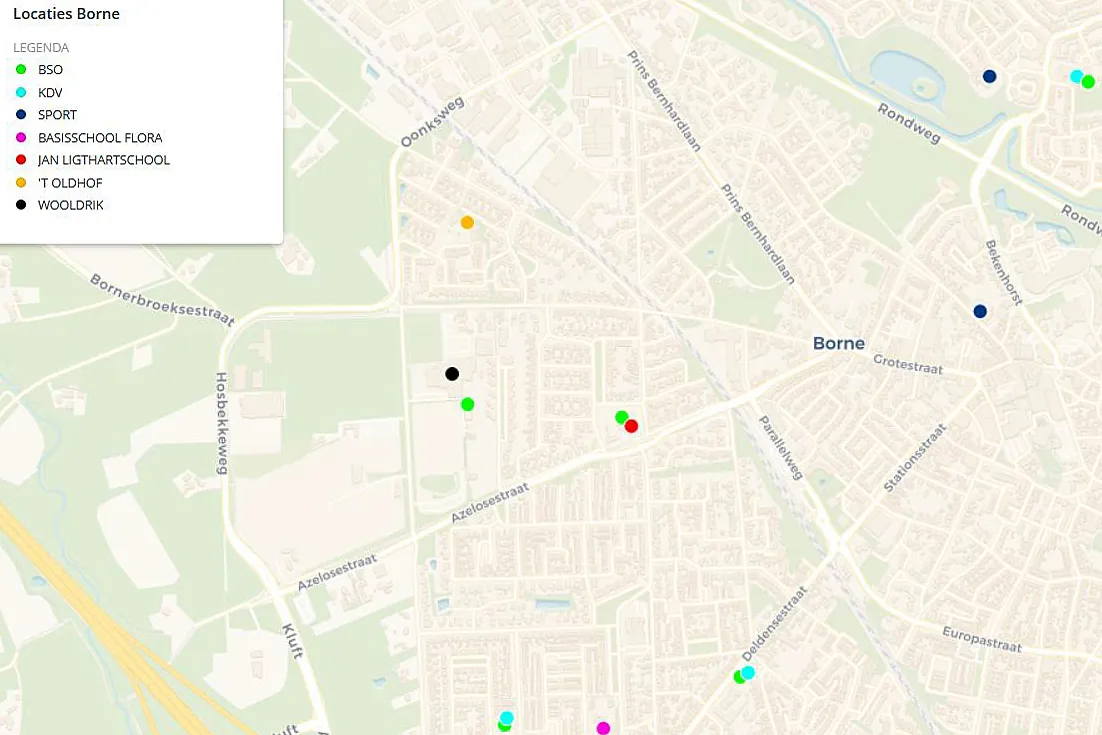The height and width of the screenshot is (735, 1102).
Task: Select the 'T OLDHOF legend label
Action: tap(70, 183)
